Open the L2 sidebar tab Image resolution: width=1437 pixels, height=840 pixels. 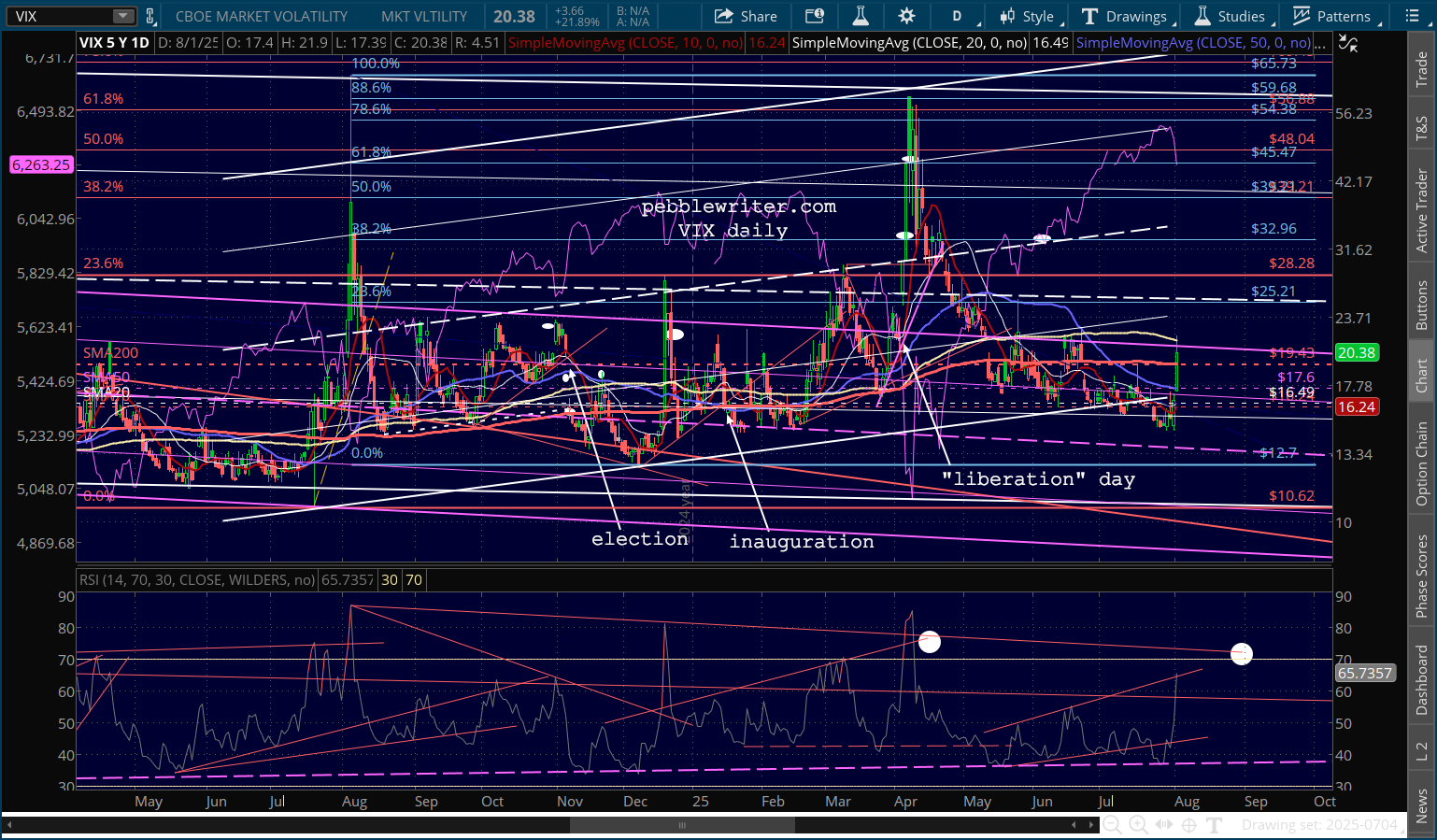[1421, 750]
